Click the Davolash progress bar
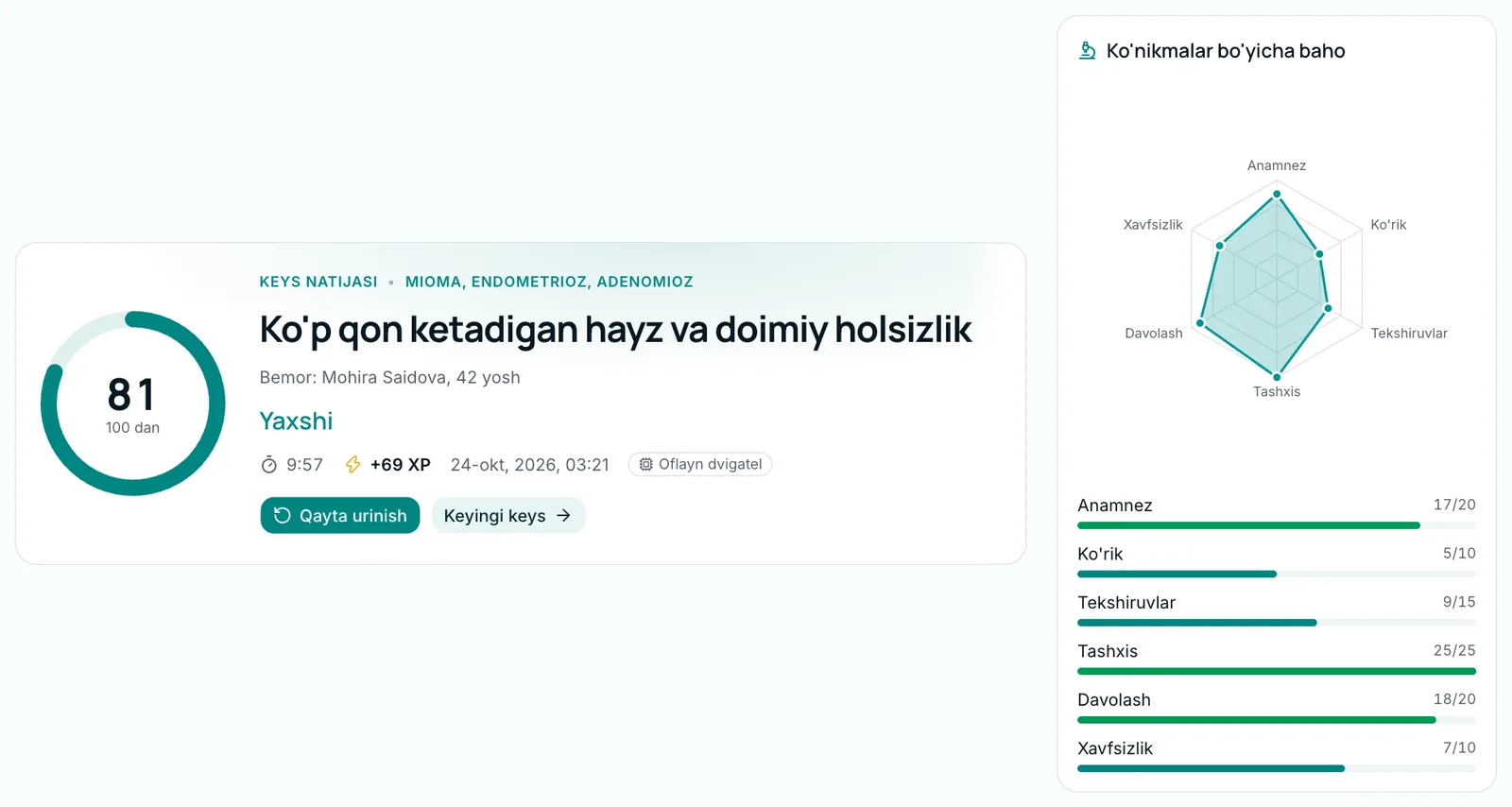The width and height of the screenshot is (1512, 807). tap(1277, 720)
